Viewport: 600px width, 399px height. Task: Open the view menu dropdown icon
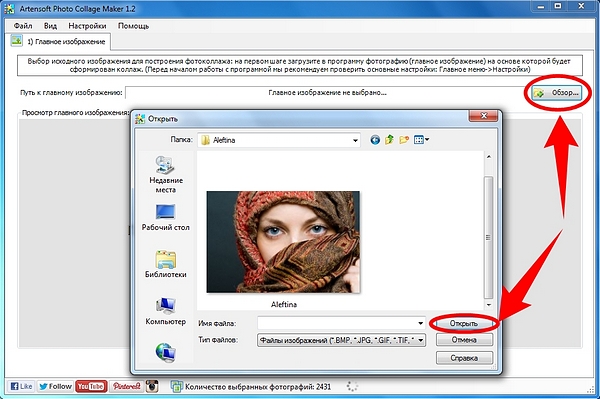(421, 140)
